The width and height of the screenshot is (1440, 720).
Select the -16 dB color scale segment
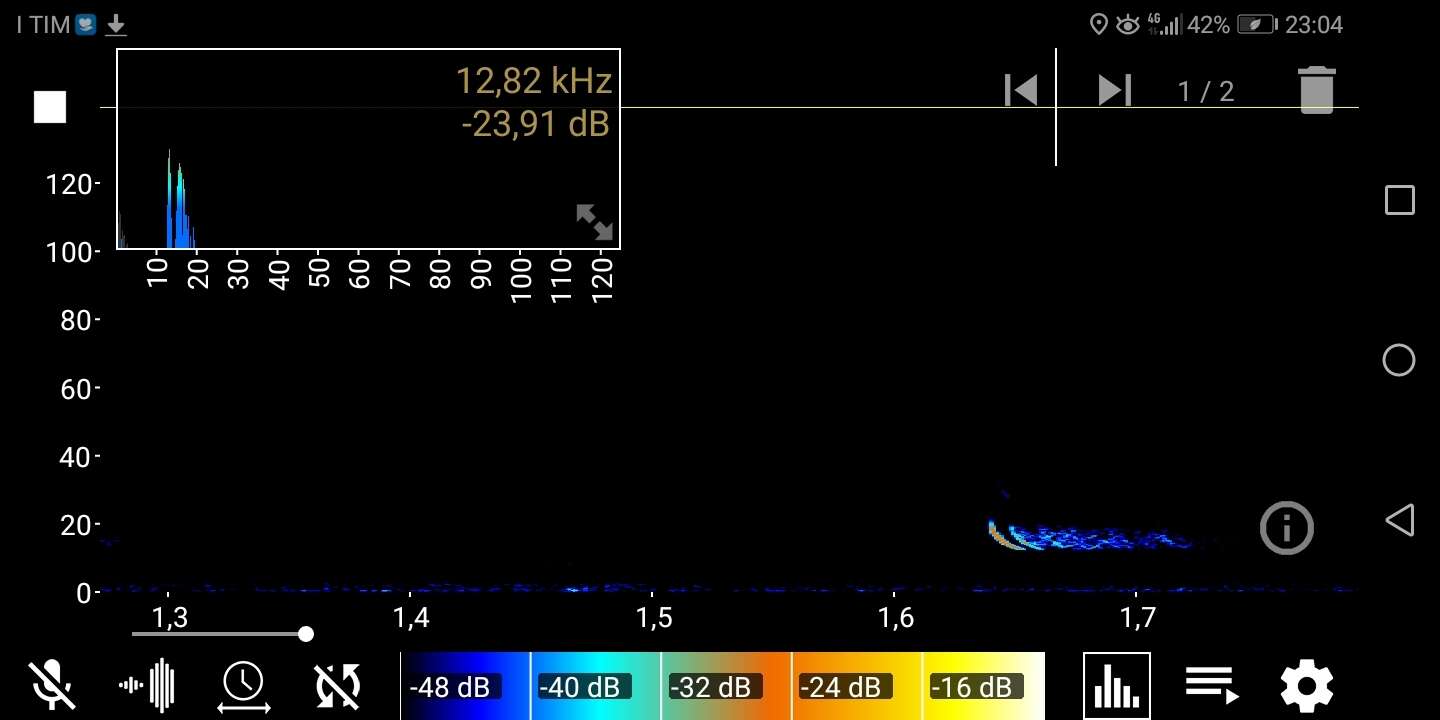[x=984, y=686]
